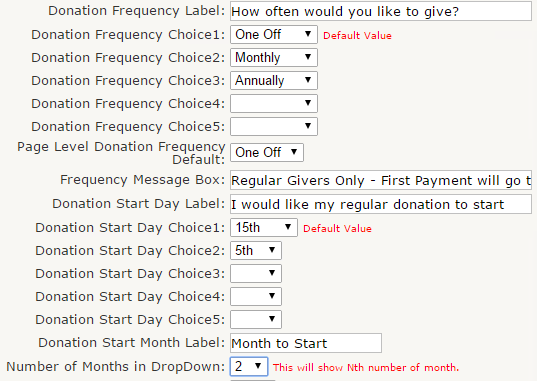
Task: Expand Donation Frequency Choice3 Annually dropdown
Action: click(274, 81)
